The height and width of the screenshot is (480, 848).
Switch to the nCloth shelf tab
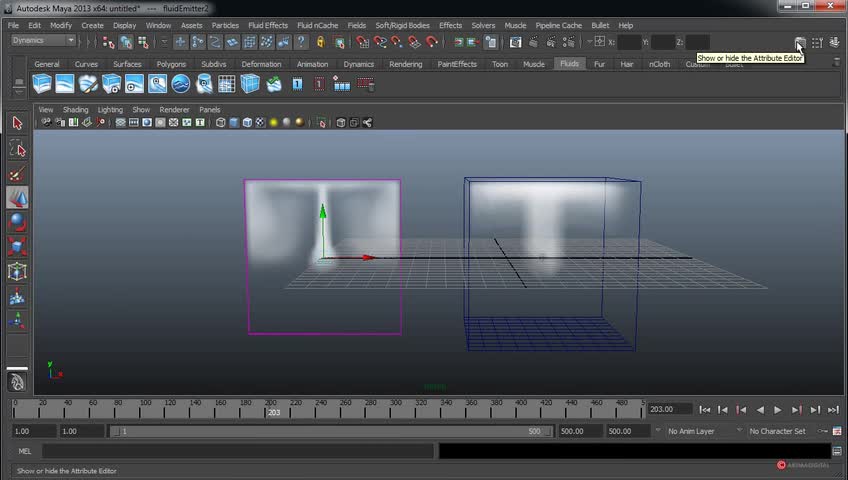pos(659,64)
